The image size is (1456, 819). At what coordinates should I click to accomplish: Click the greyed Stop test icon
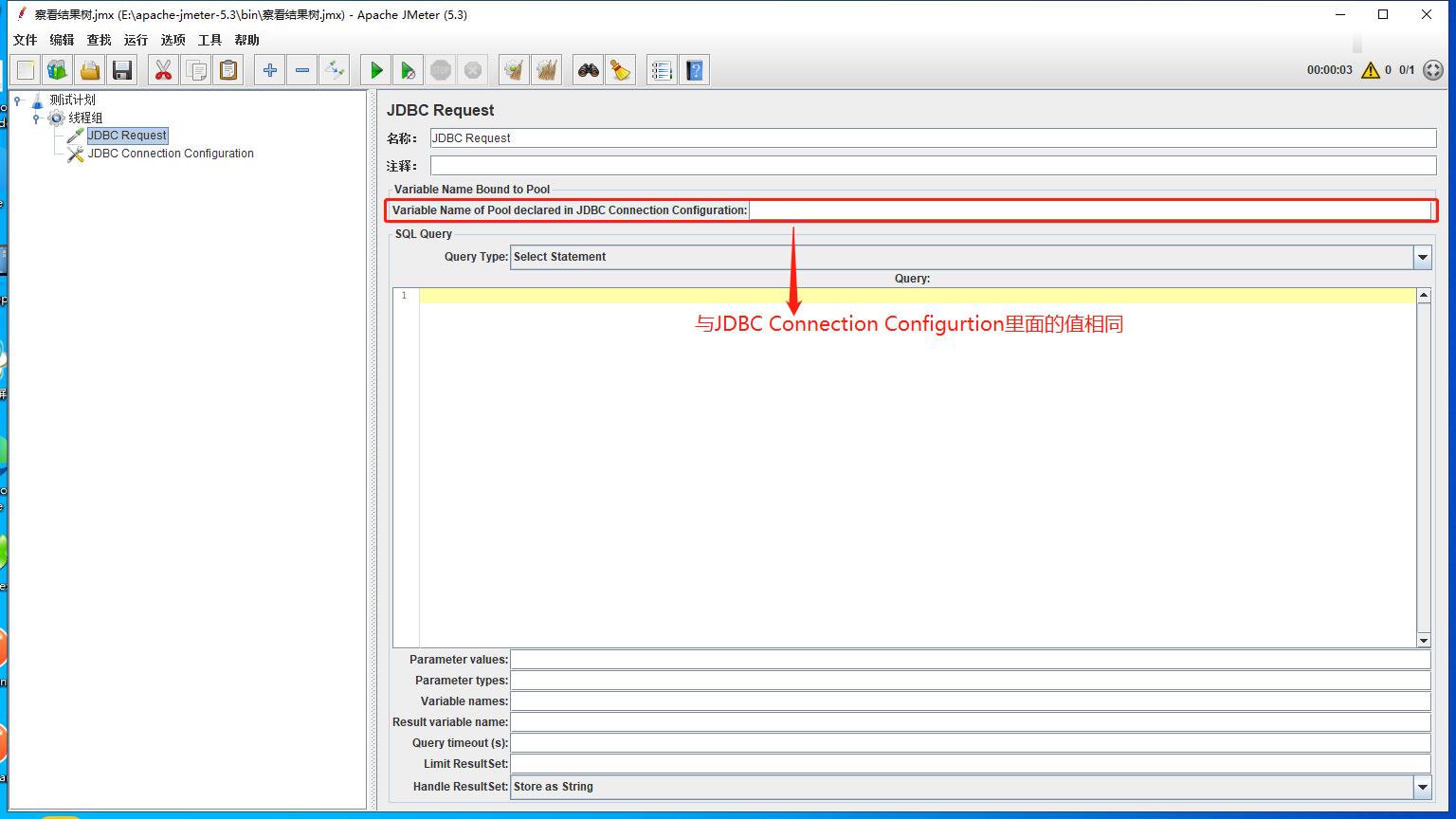tap(440, 70)
